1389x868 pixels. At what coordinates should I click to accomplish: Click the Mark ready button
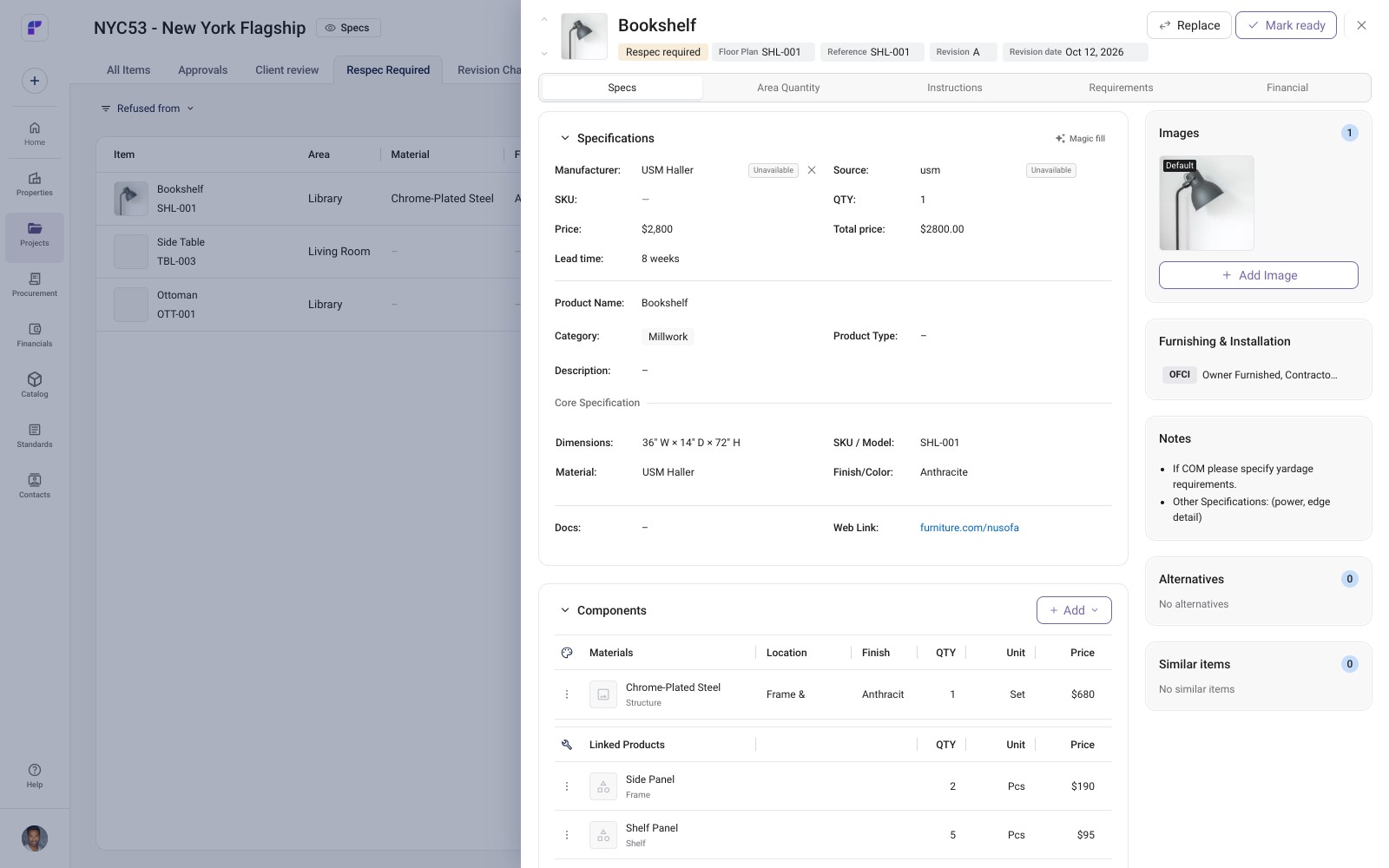[1286, 25]
